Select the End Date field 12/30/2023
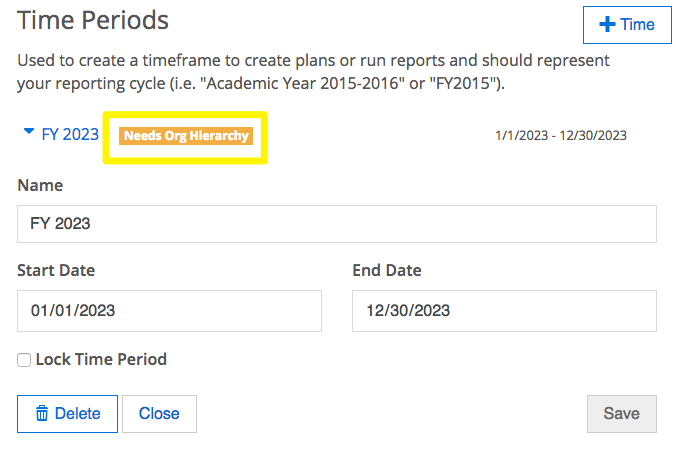Viewport: 676px width, 450px height. coord(504,311)
